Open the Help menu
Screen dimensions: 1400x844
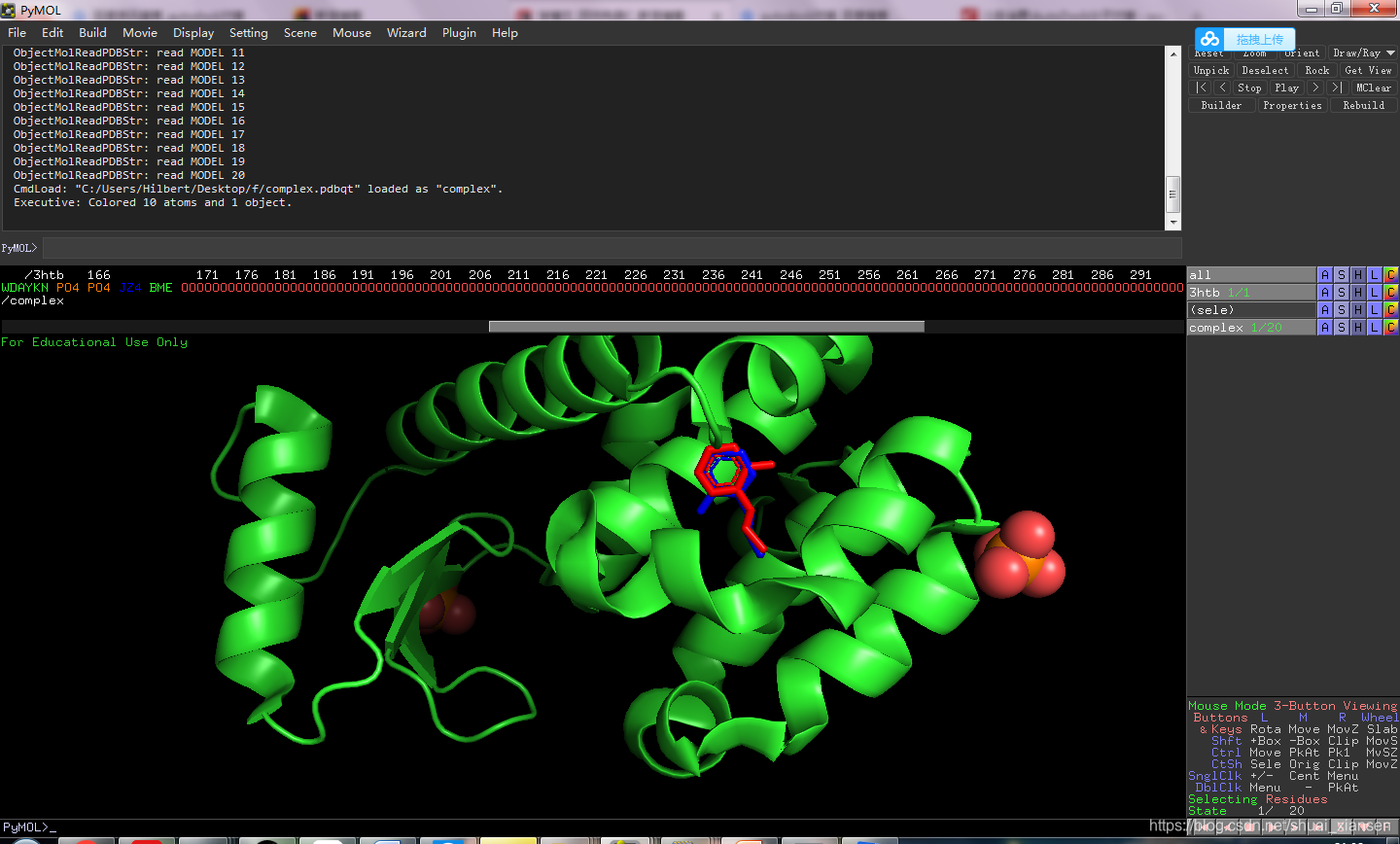pyautogui.click(x=505, y=32)
